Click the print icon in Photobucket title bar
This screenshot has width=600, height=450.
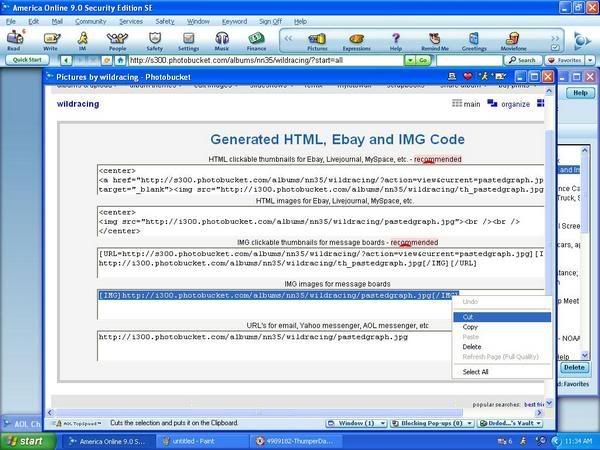point(452,77)
